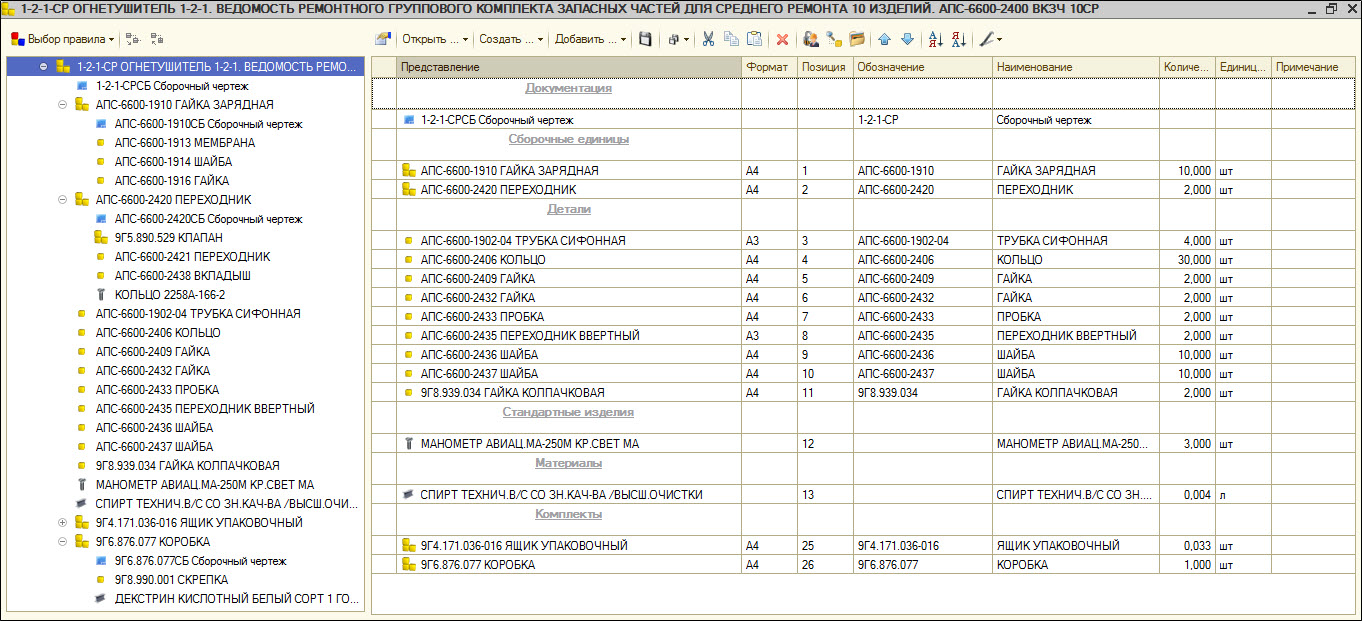Screen dimensions: 1362x621
Task: Move item down with blue down arrow
Action: click(x=907, y=40)
